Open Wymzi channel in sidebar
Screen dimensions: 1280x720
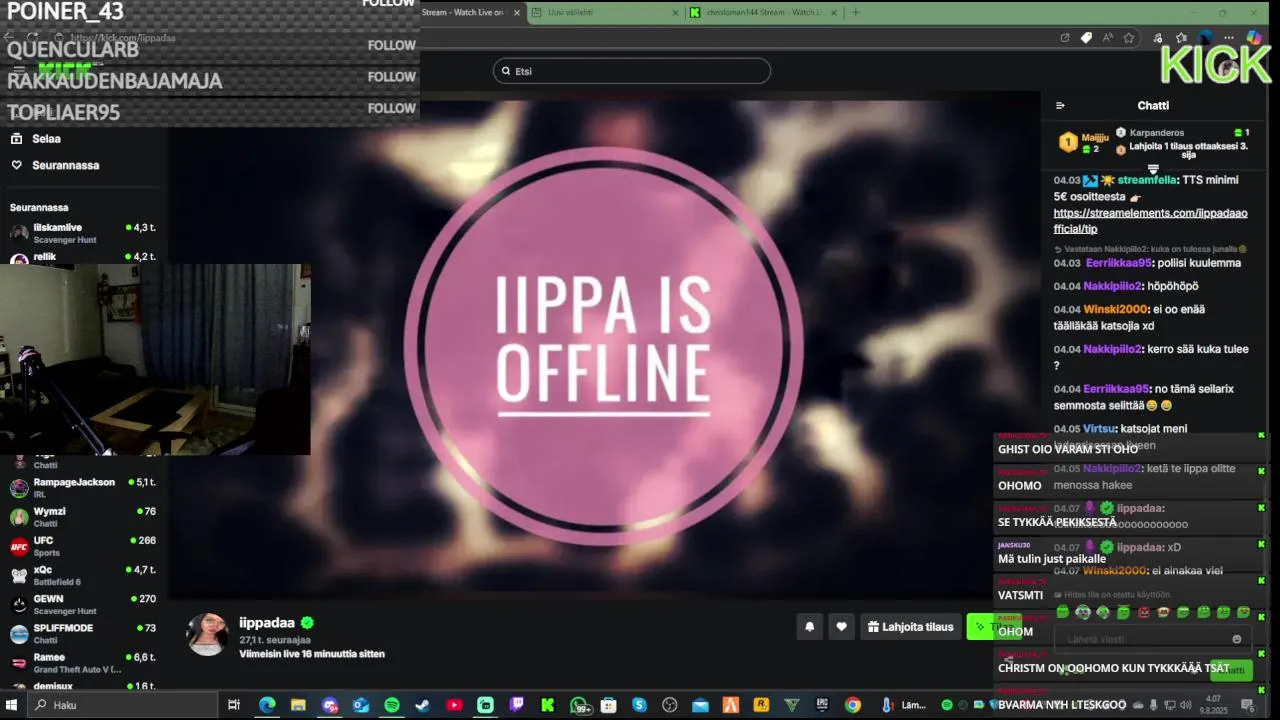[83, 517]
